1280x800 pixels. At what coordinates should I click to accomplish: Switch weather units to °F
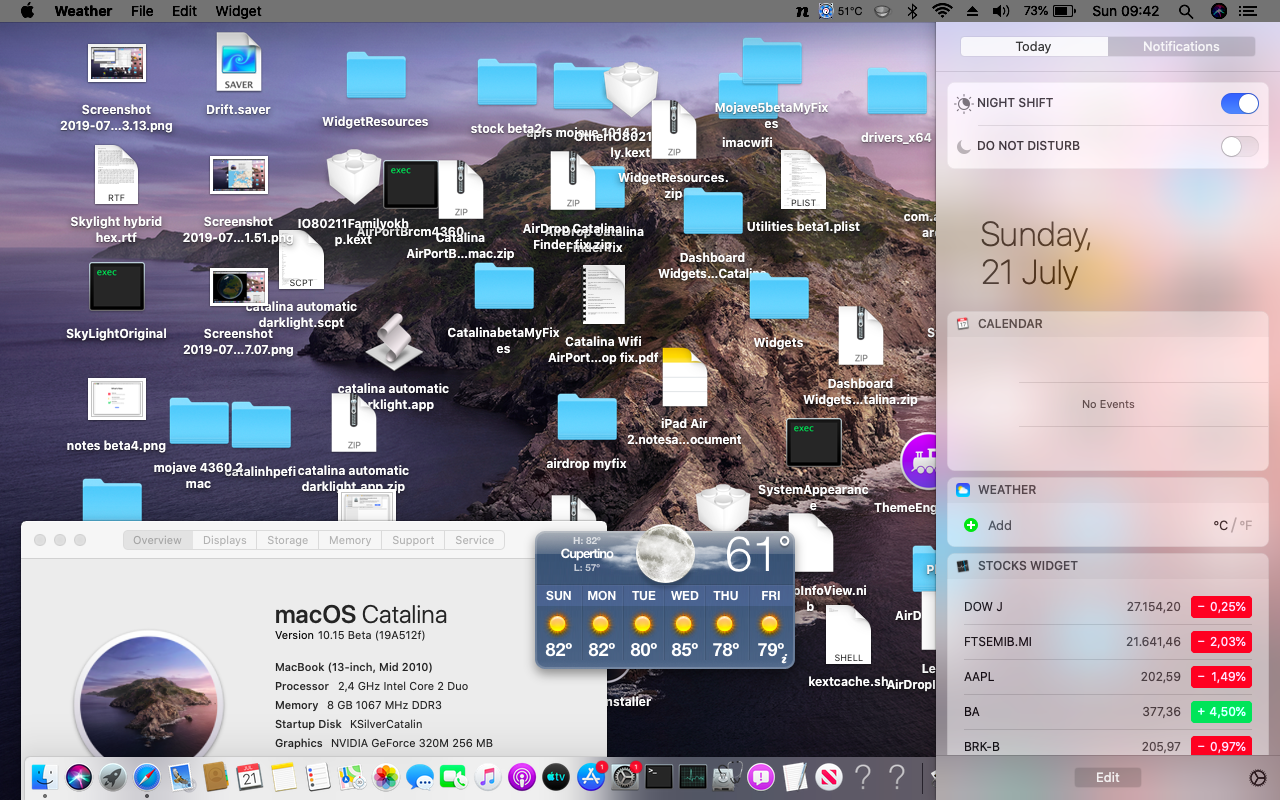pos(1245,525)
